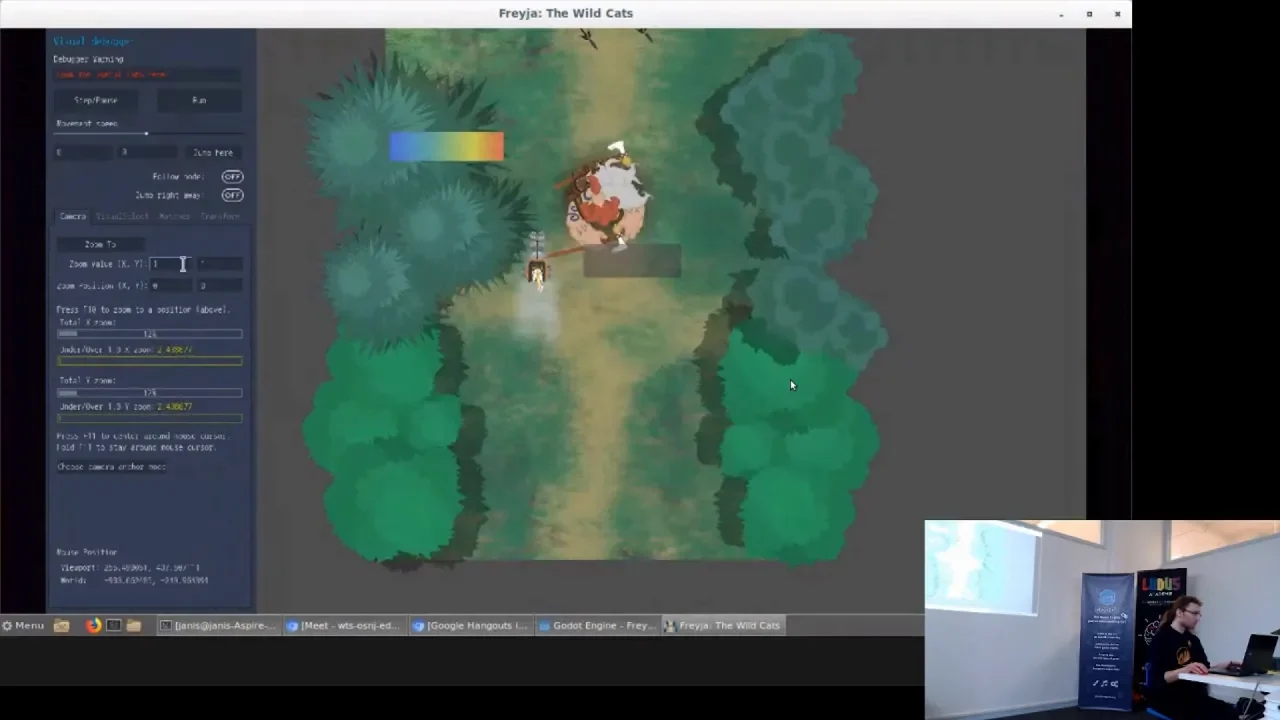This screenshot has width=1280, height=720.
Task: Toggle Follow node switch
Action: tap(232, 176)
